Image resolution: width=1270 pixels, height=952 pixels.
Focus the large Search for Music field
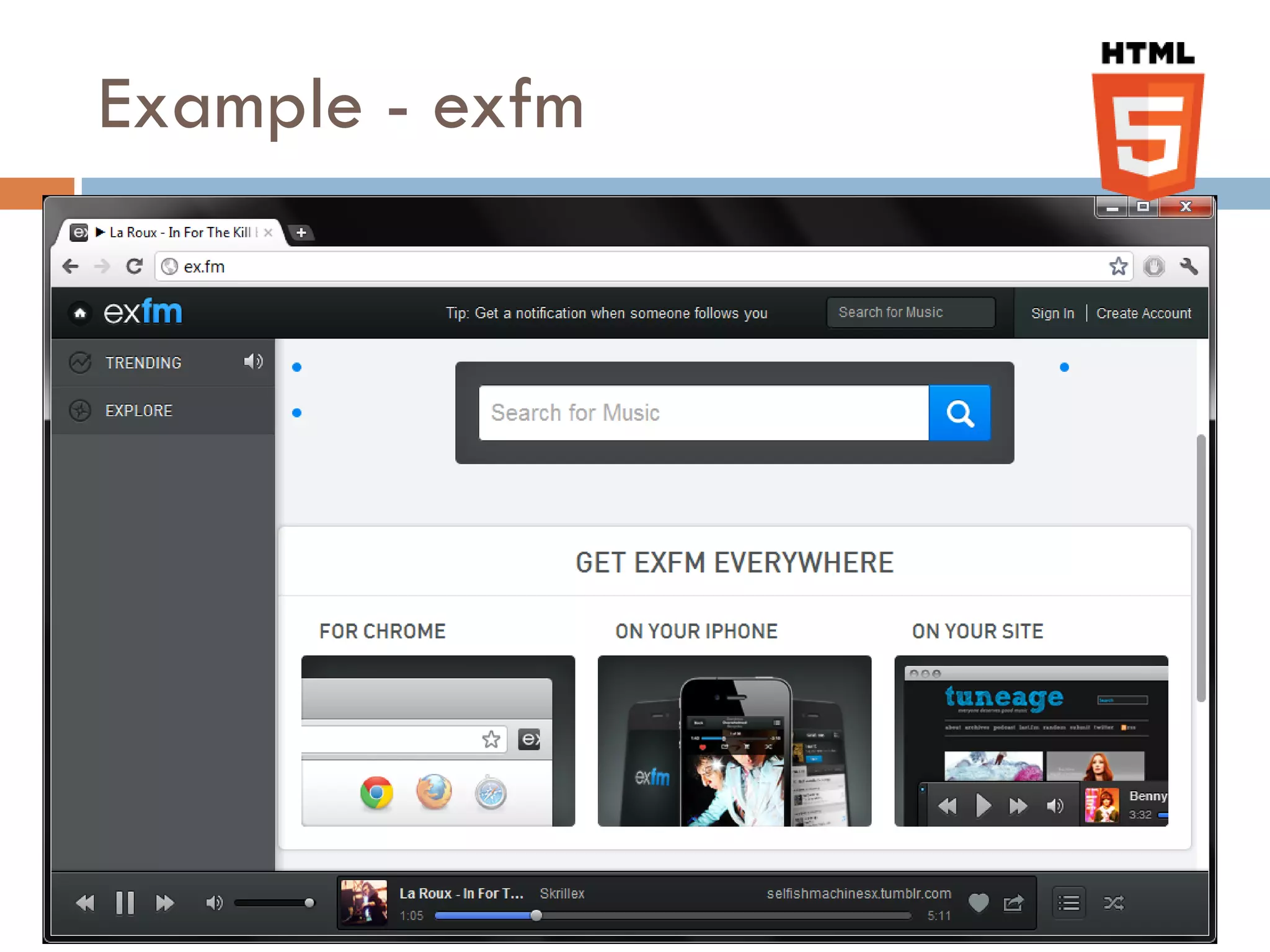(x=703, y=413)
